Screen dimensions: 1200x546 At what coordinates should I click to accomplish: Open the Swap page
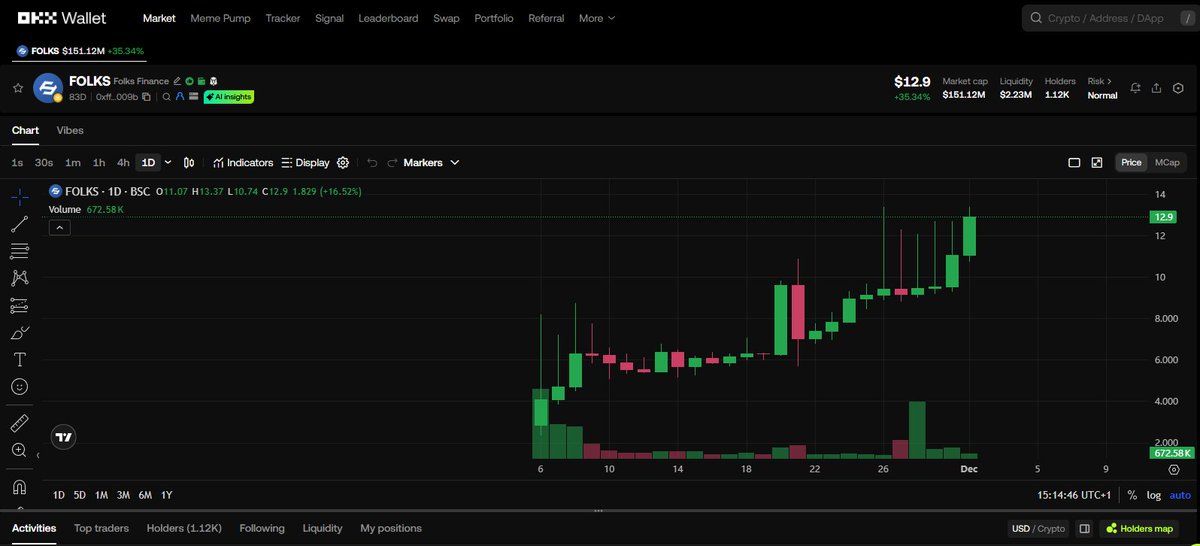[446, 18]
